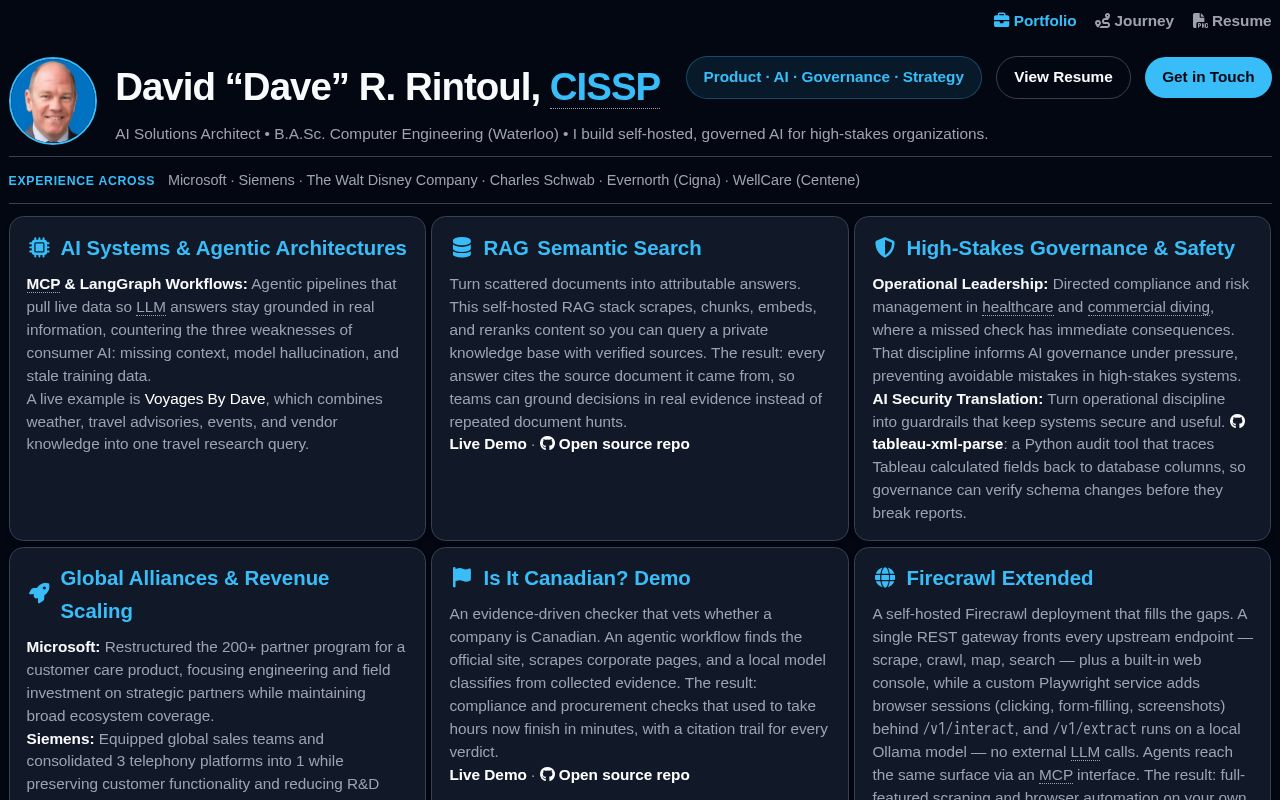Open the Voyages By Dave link
The width and height of the screenshot is (1280, 800).
tap(205, 399)
